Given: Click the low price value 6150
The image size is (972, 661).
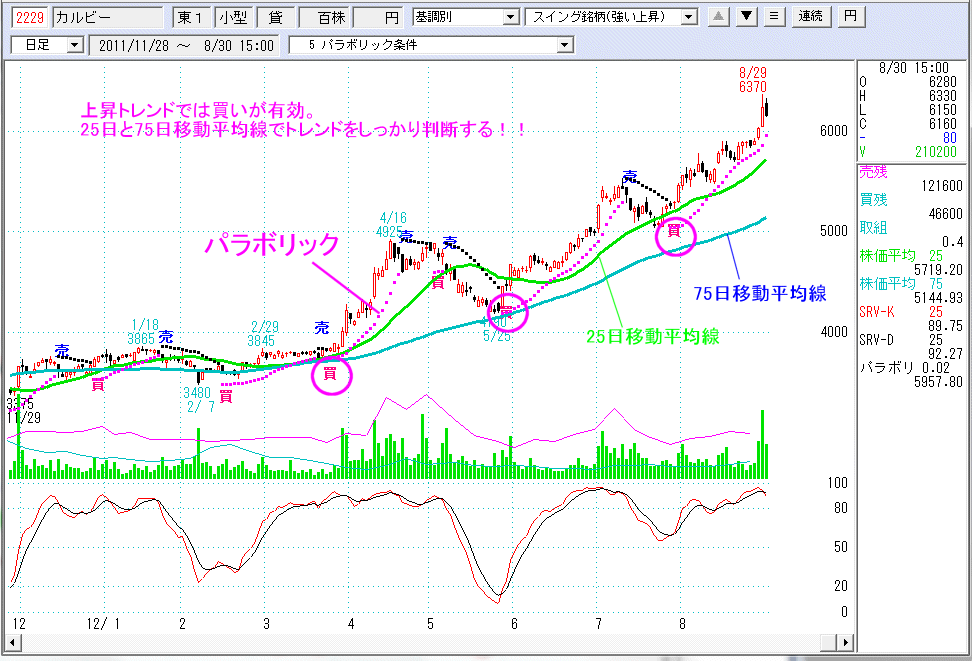Looking at the screenshot, I should click(942, 110).
